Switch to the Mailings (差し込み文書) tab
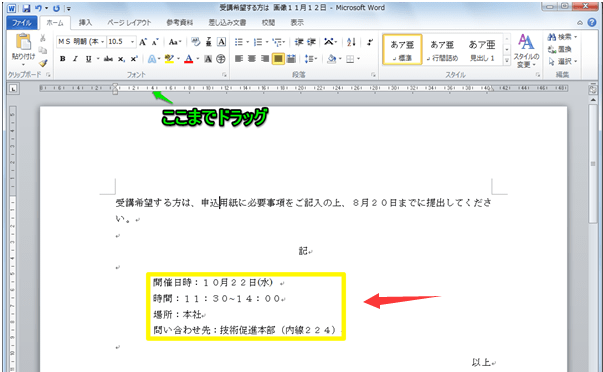Screen dimensions: 603x372 (227, 23)
